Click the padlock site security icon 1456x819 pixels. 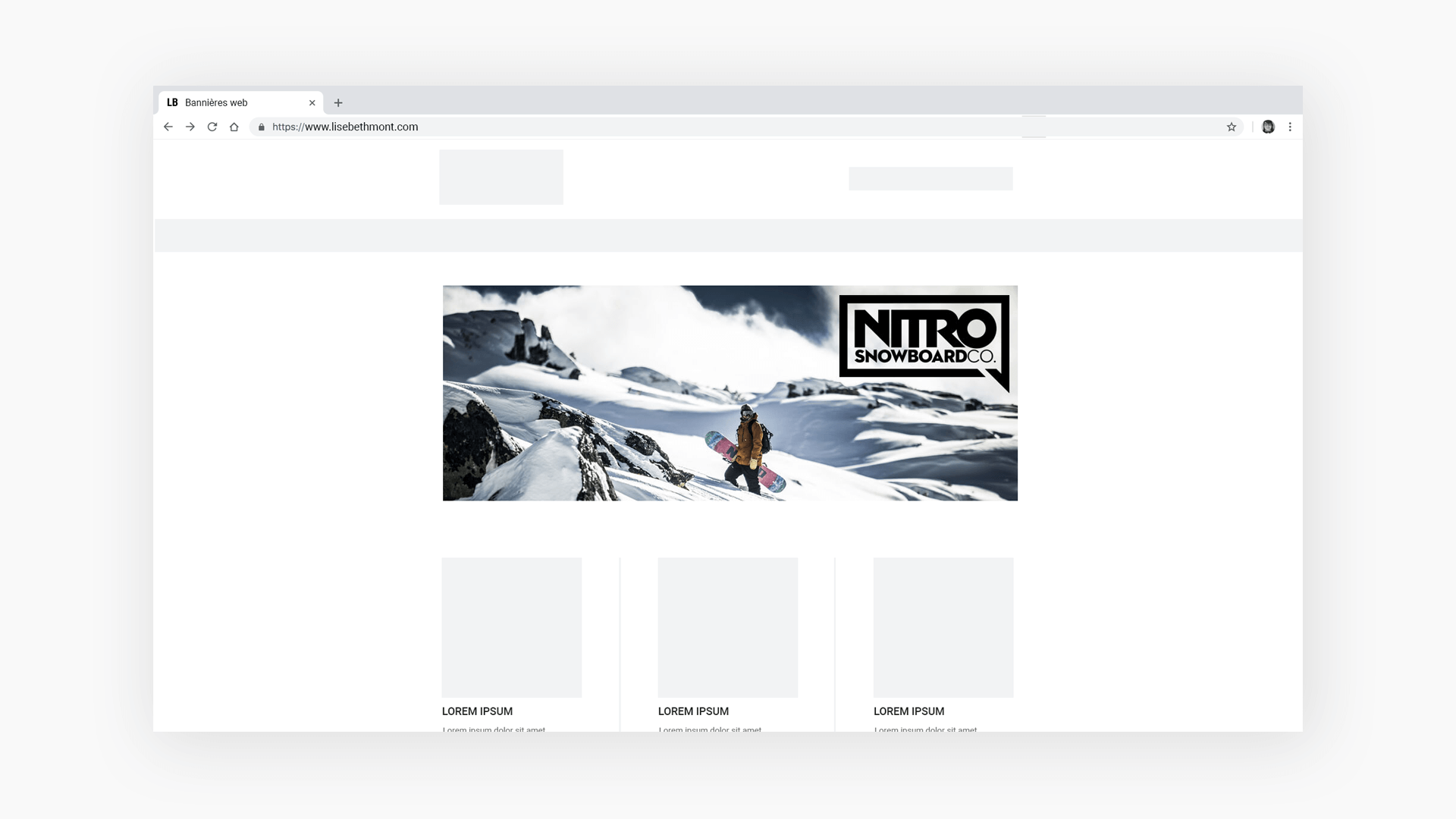point(262,127)
